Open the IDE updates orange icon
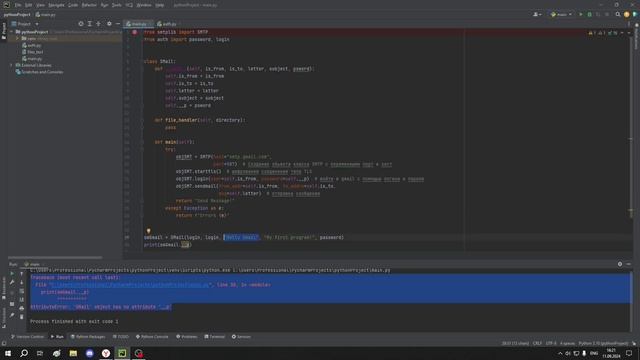 [627, 15]
